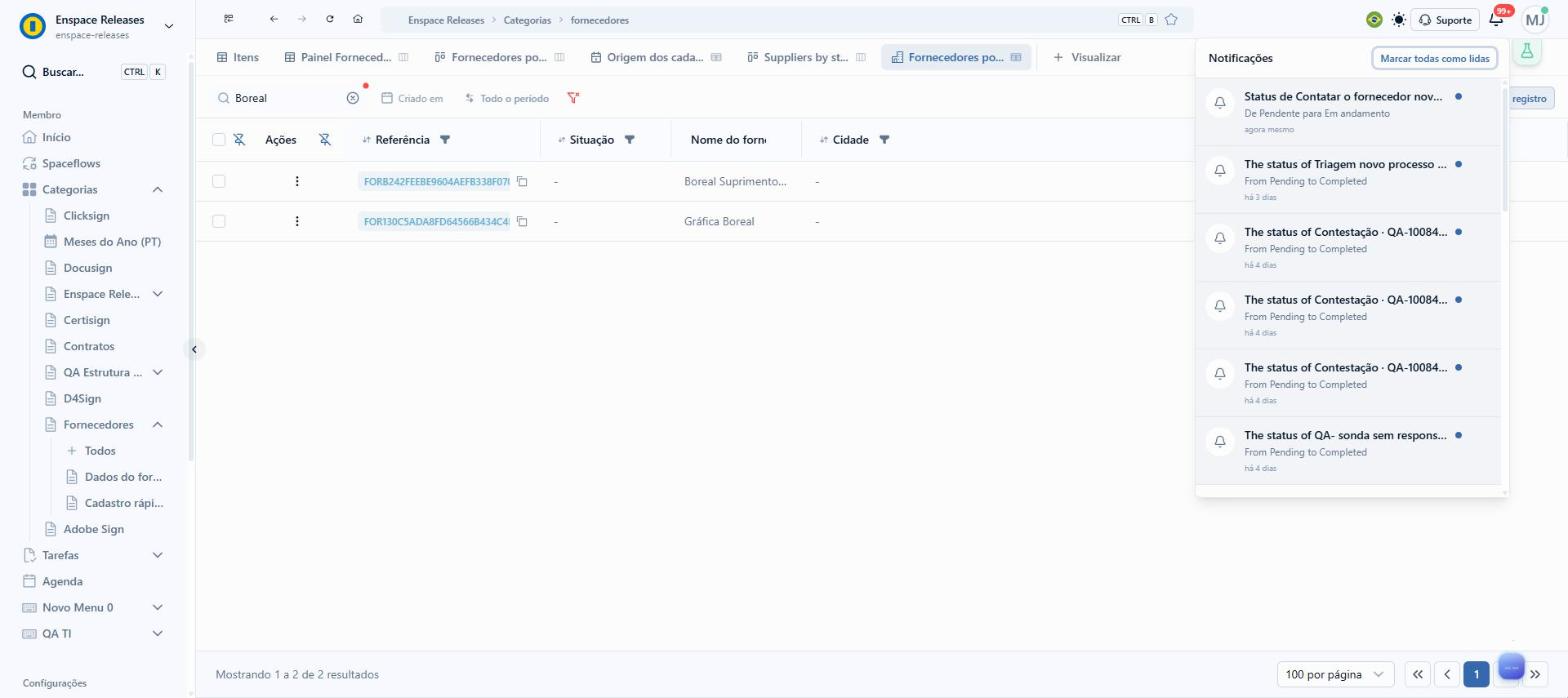Switch to the Itens view tab

pyautogui.click(x=238, y=57)
